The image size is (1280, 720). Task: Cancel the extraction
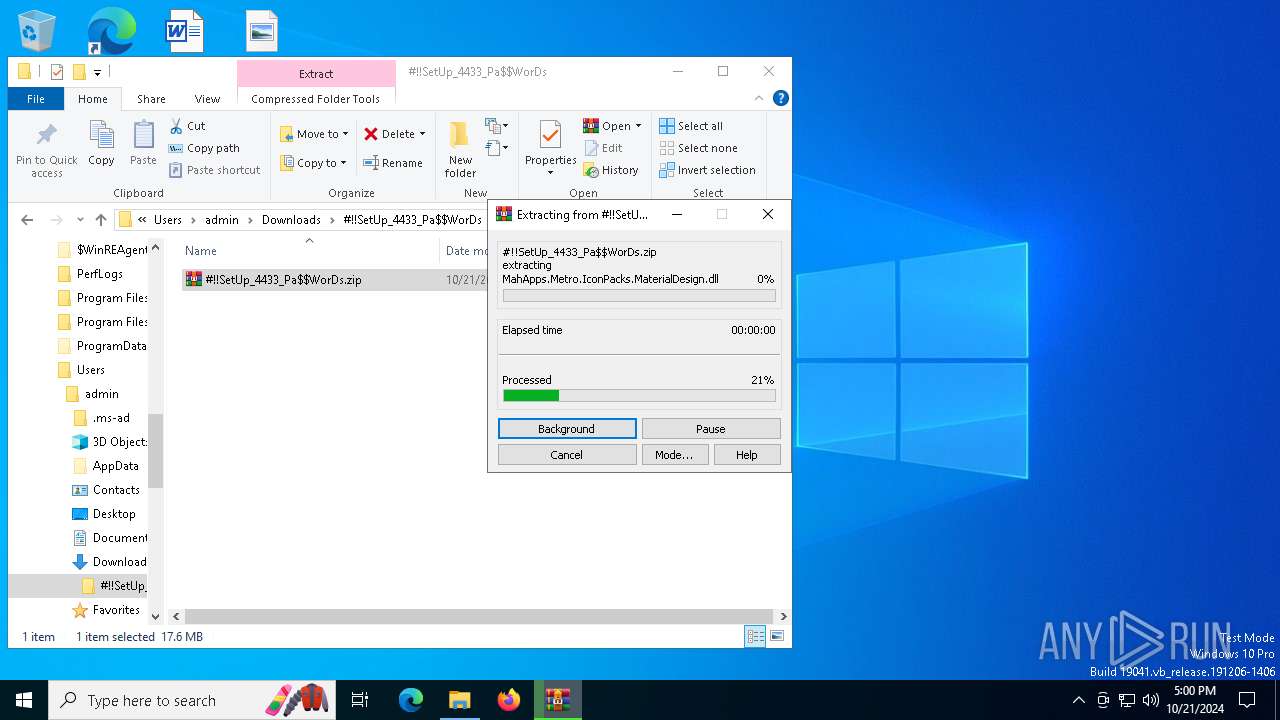(x=567, y=454)
